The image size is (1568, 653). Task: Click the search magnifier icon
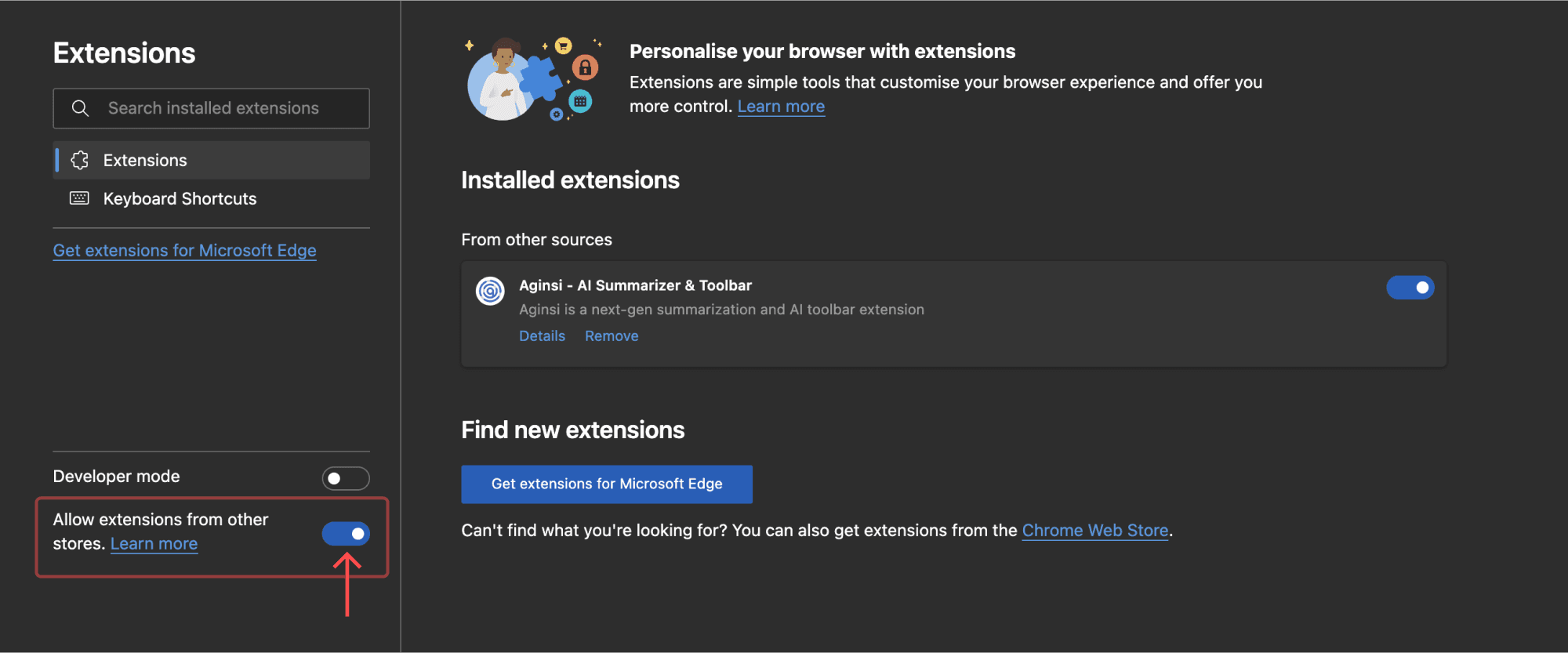(80, 108)
